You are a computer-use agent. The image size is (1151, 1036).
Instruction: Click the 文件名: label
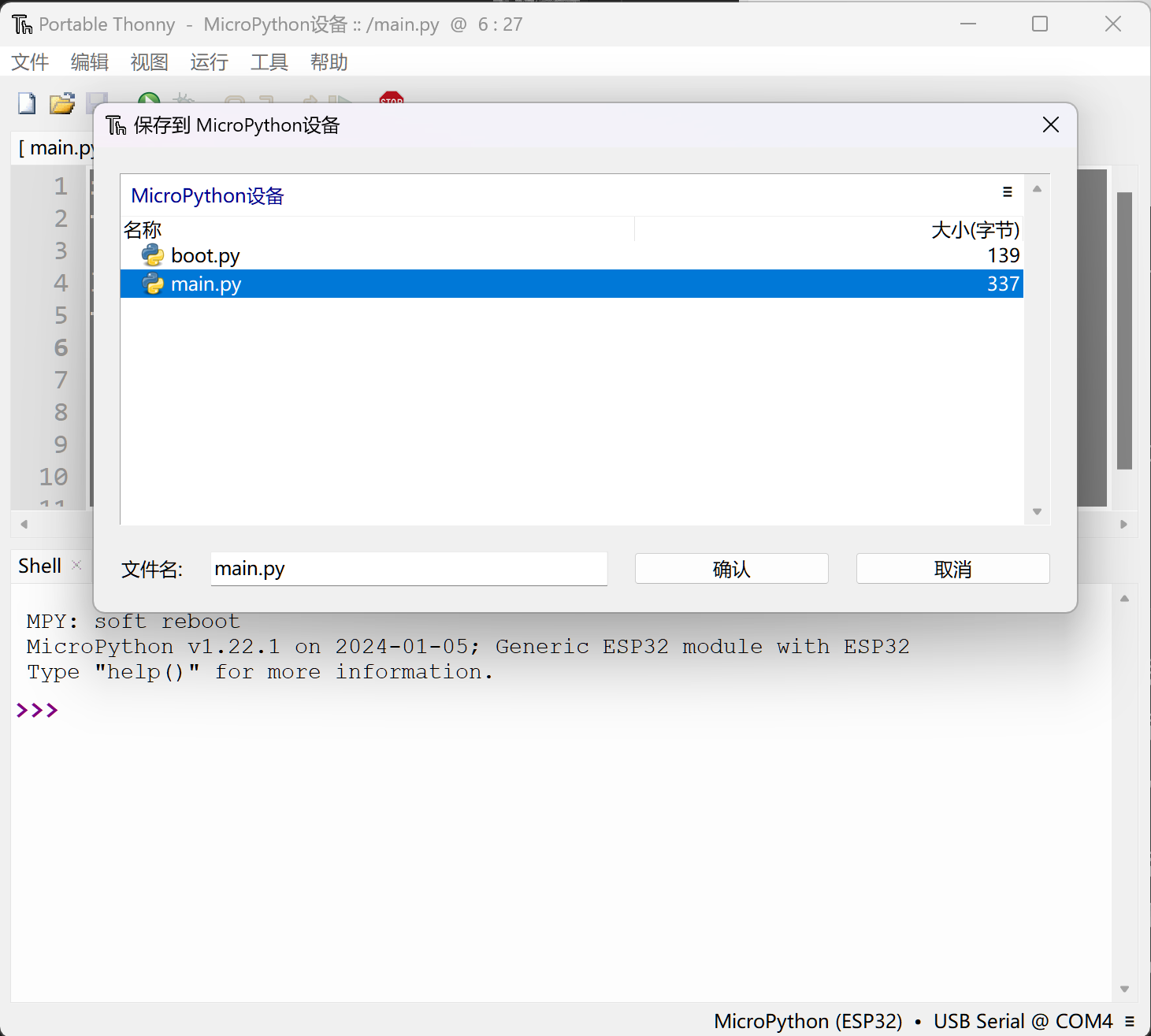pos(152,570)
